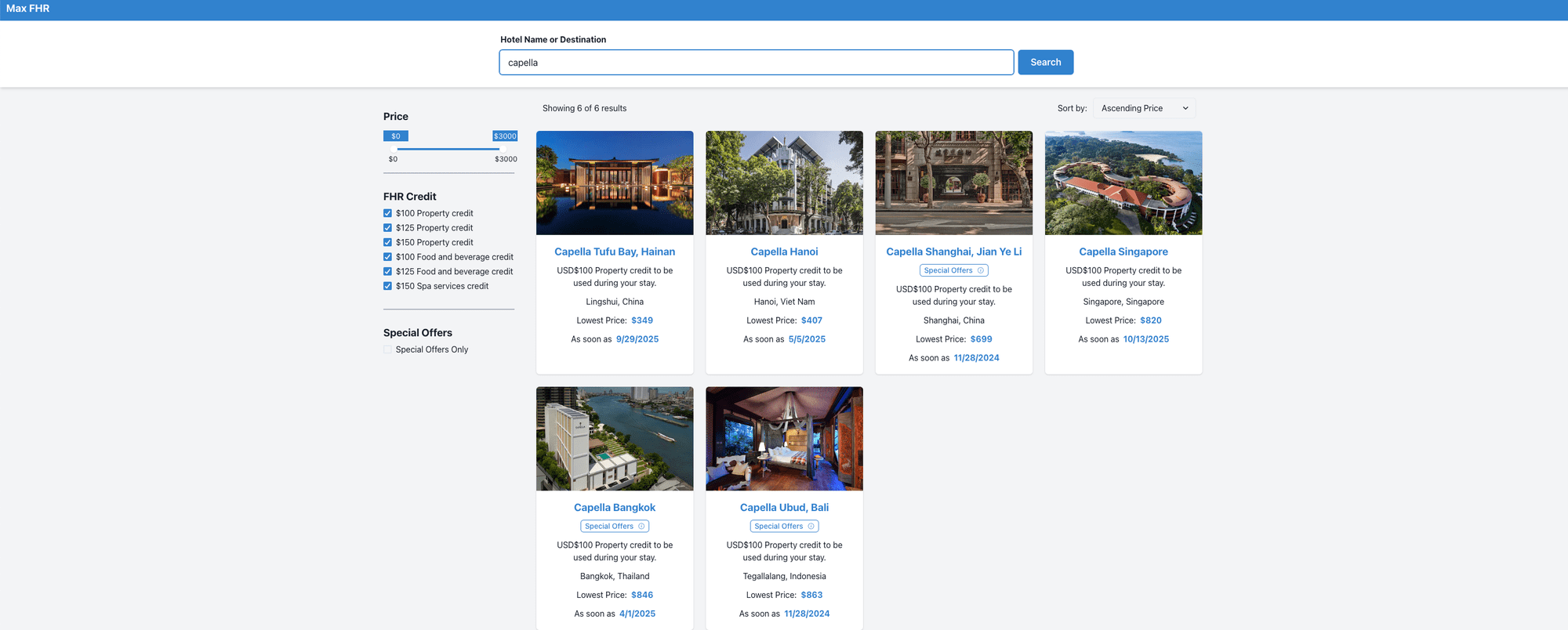This screenshot has width=1568, height=630.
Task: Click the info icon on Capella Shanghai Special Offers badge
Action: pos(980,270)
